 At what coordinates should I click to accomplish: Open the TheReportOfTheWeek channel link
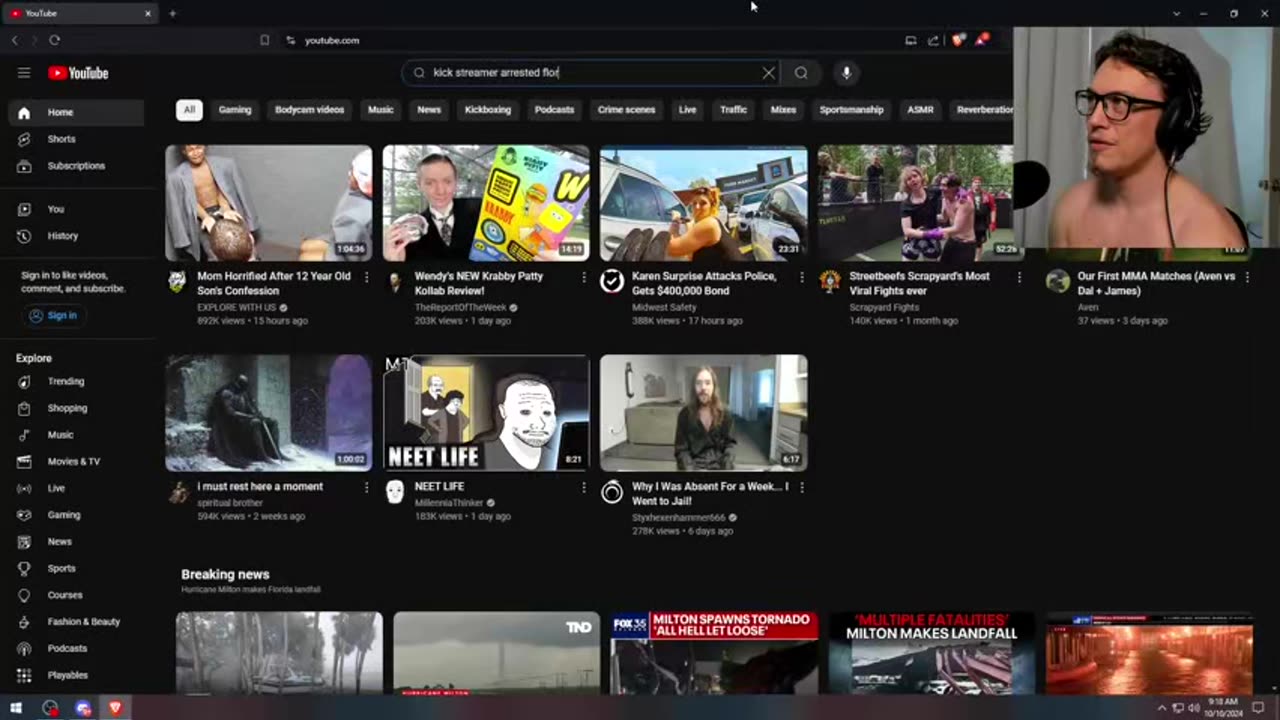(x=460, y=307)
